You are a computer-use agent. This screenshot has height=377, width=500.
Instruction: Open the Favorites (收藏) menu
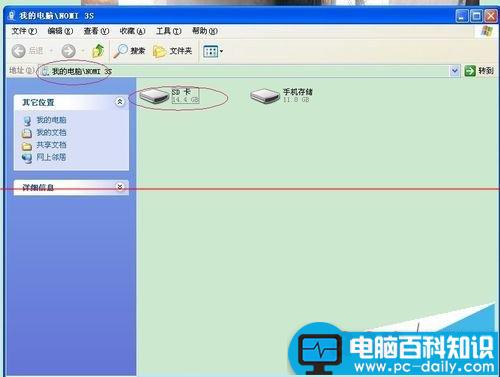[x=132, y=31]
